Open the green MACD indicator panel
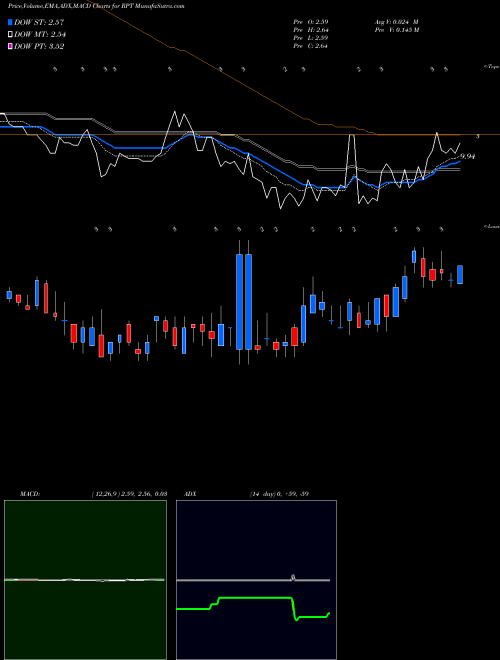 pyautogui.click(x=85, y=580)
